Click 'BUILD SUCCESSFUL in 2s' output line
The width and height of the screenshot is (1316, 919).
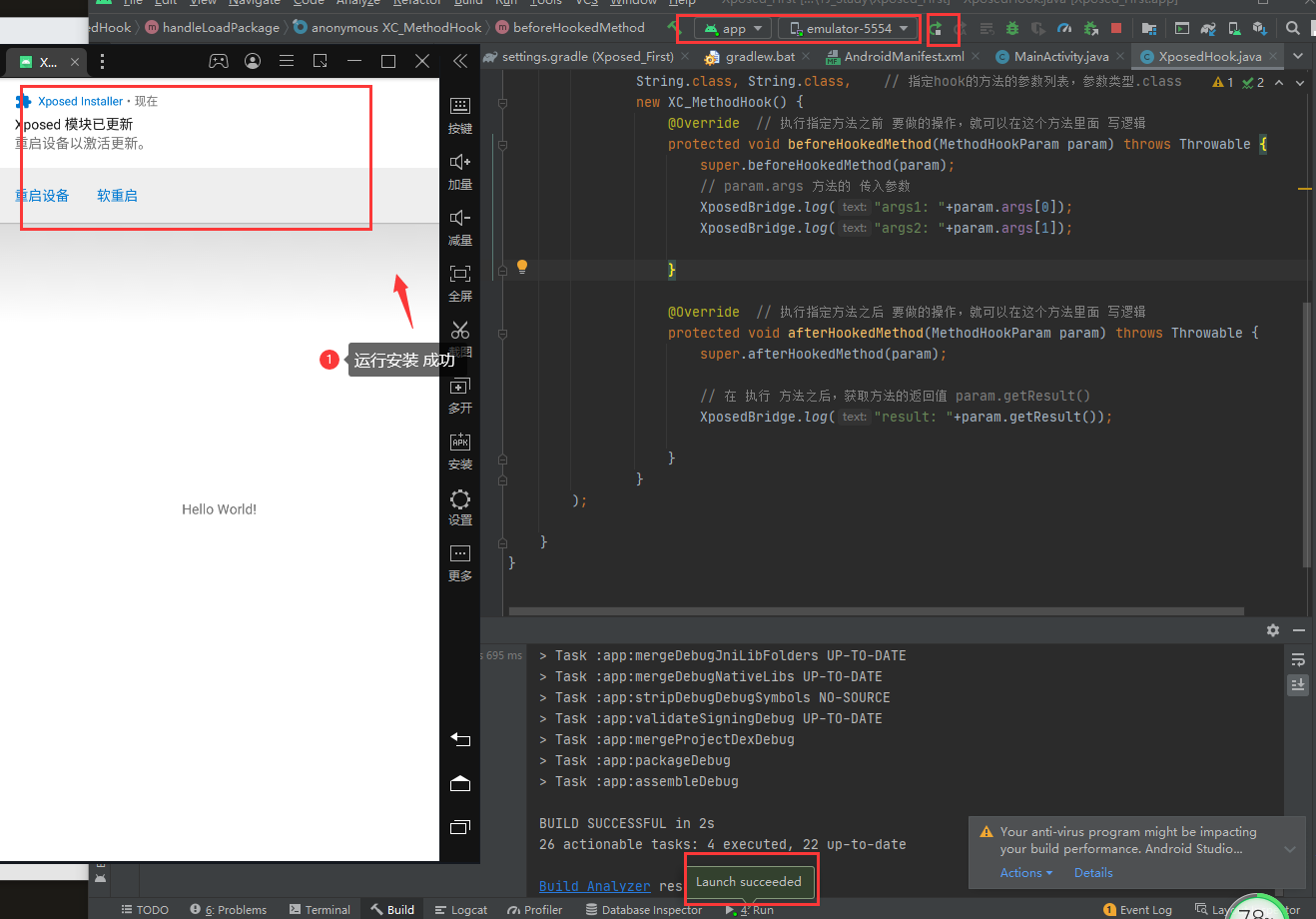coord(626,823)
